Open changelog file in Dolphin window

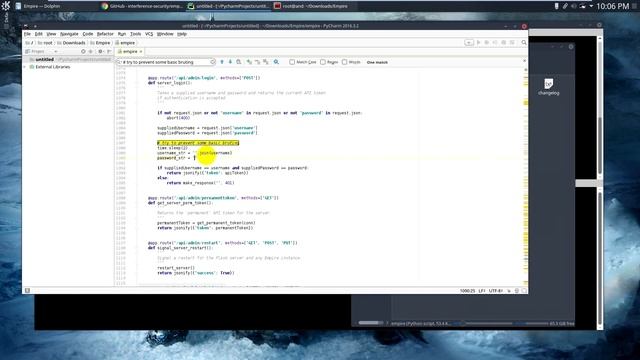click(x=549, y=87)
